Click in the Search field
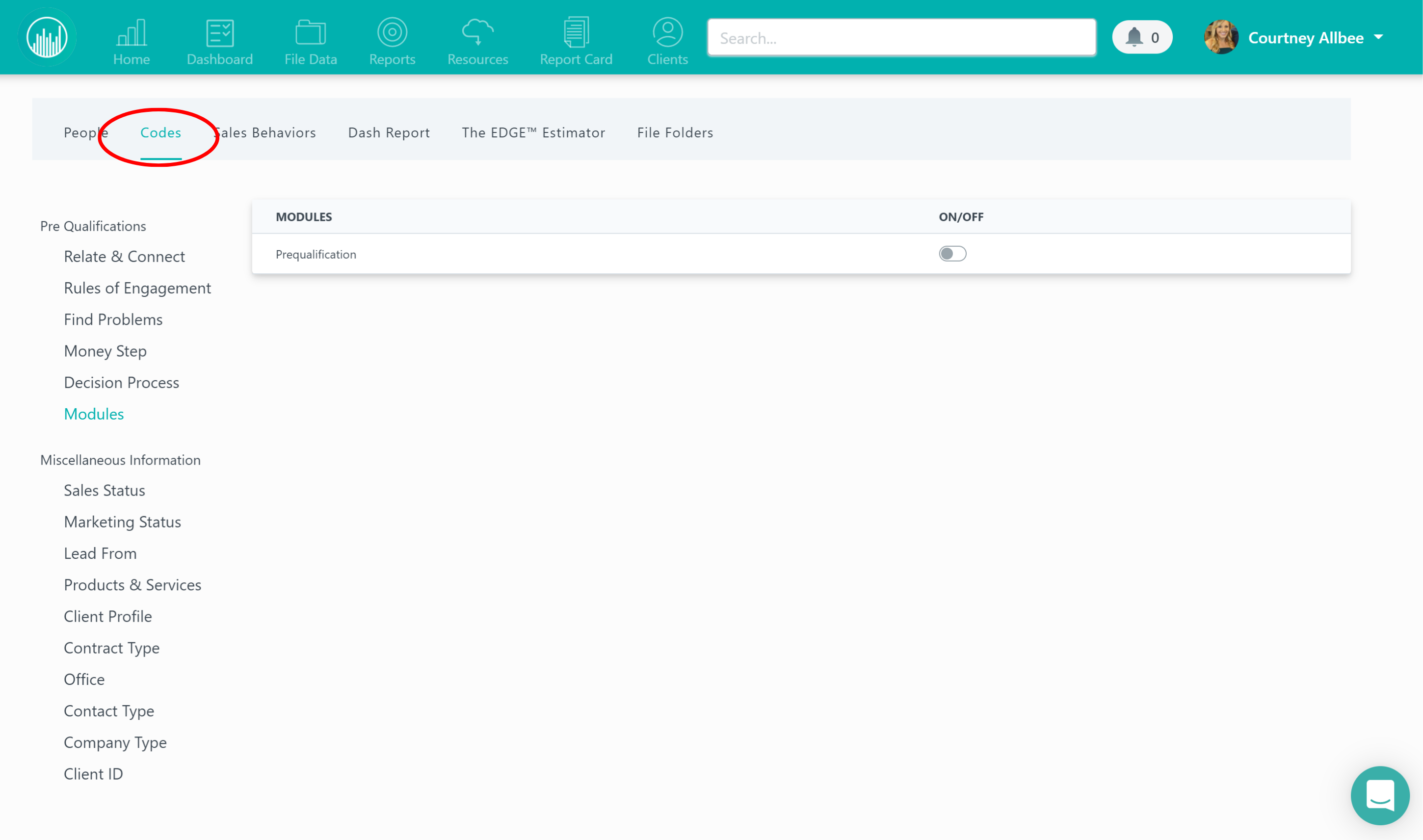Screen dimensions: 1423x840 click(901, 38)
